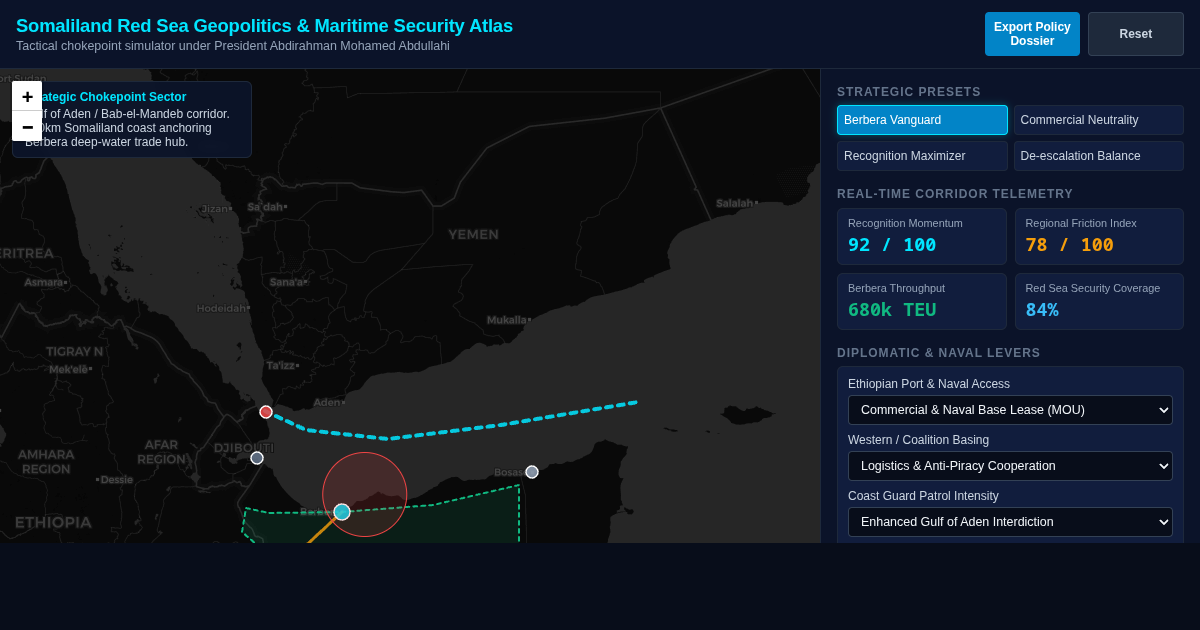The image size is (1200, 630).
Task: Open the Coast Guard Patrol Intensity dropdown
Action: tap(1010, 522)
